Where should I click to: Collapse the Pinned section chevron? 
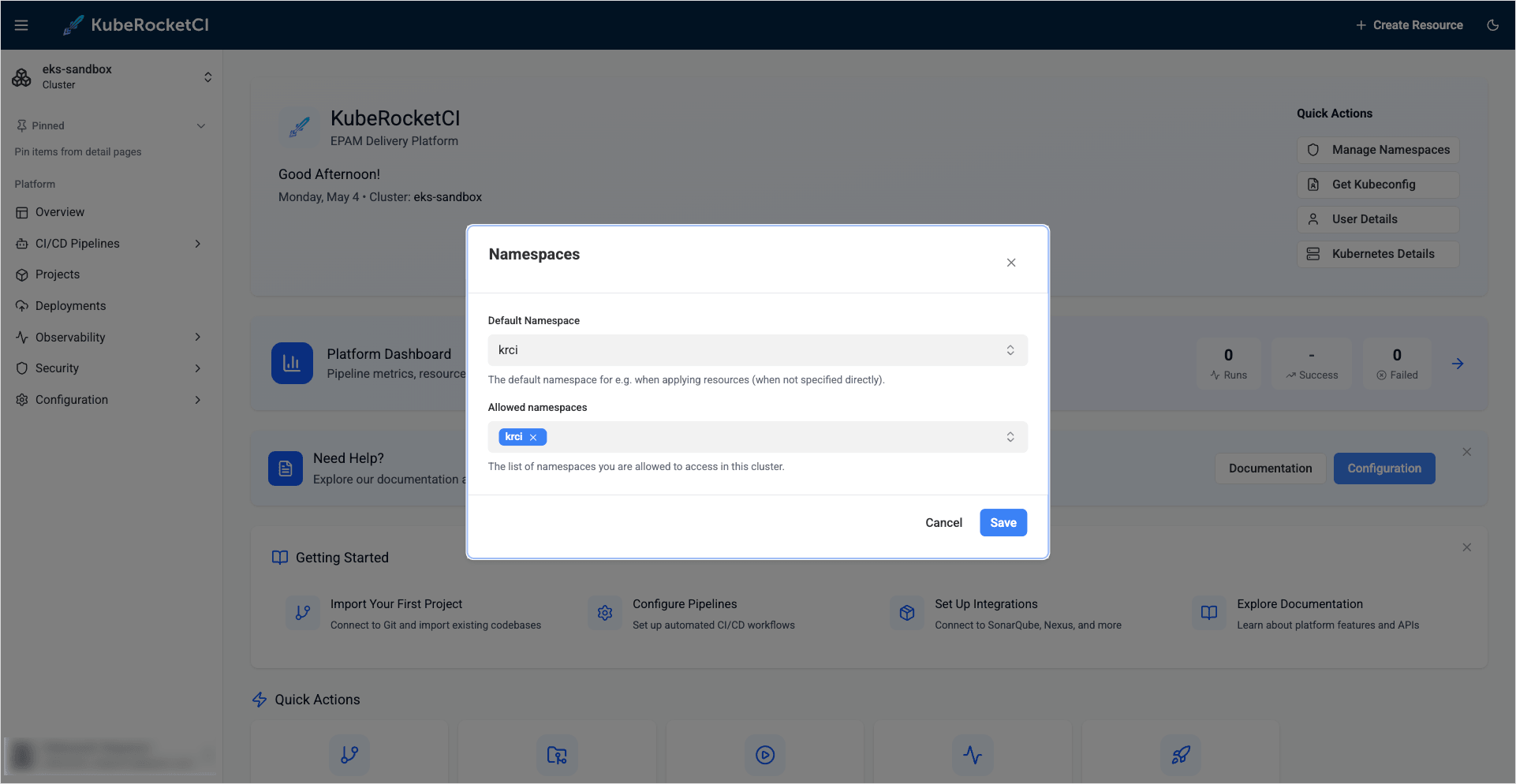tap(201, 126)
